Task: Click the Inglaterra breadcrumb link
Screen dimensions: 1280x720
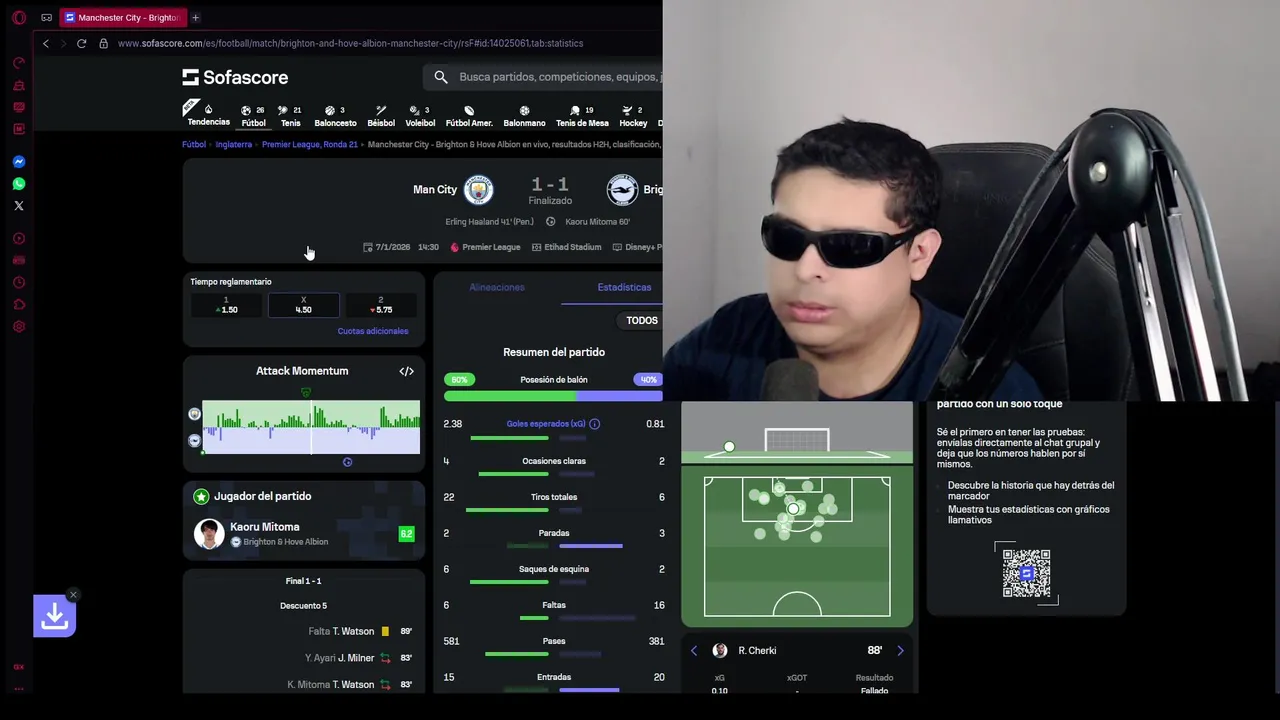Action: point(234,144)
